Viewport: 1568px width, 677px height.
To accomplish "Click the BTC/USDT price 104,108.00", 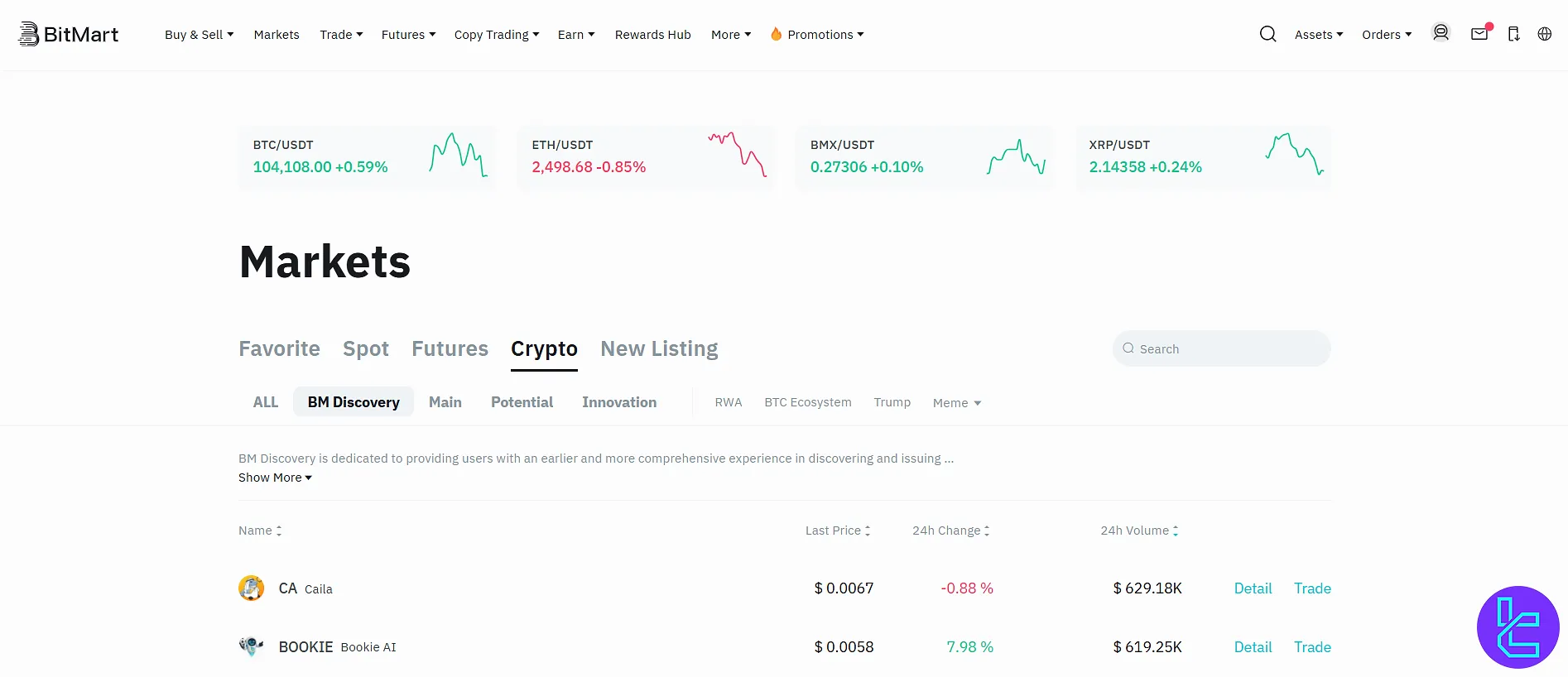I will click(292, 167).
